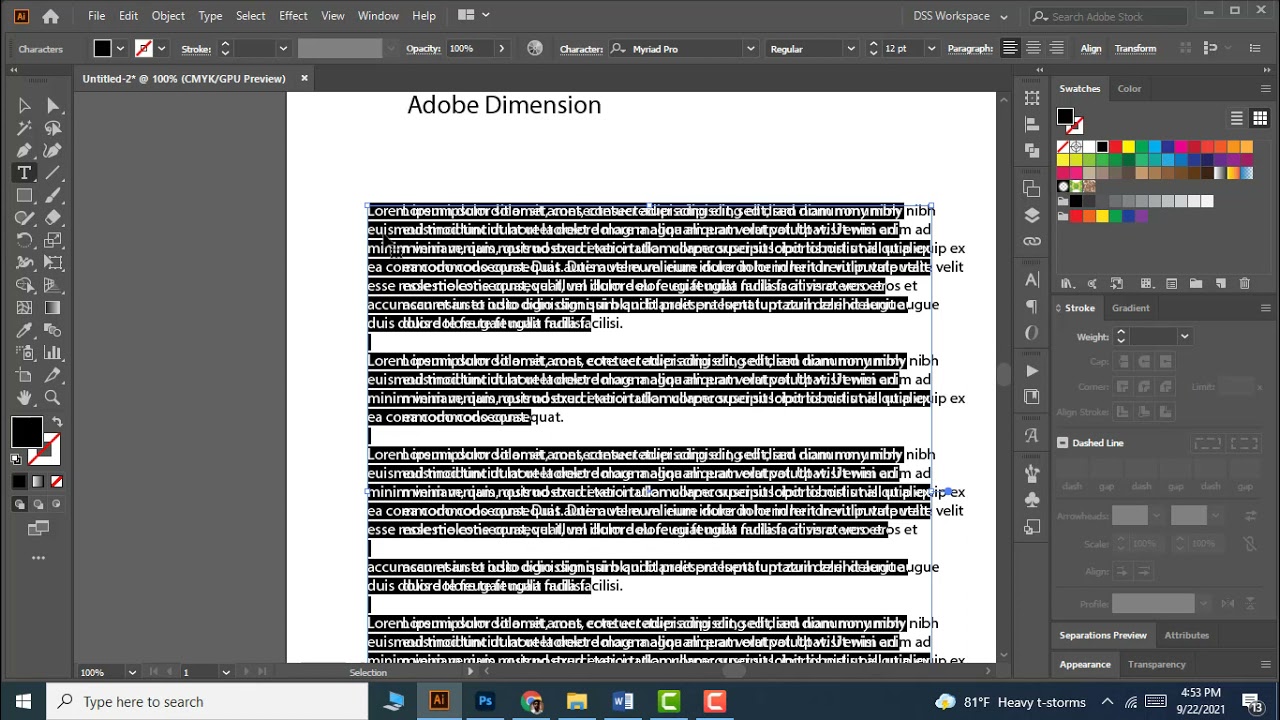Screen dimensions: 1280x720
Task: Click the Transform link in control bar
Action: coord(1135,49)
